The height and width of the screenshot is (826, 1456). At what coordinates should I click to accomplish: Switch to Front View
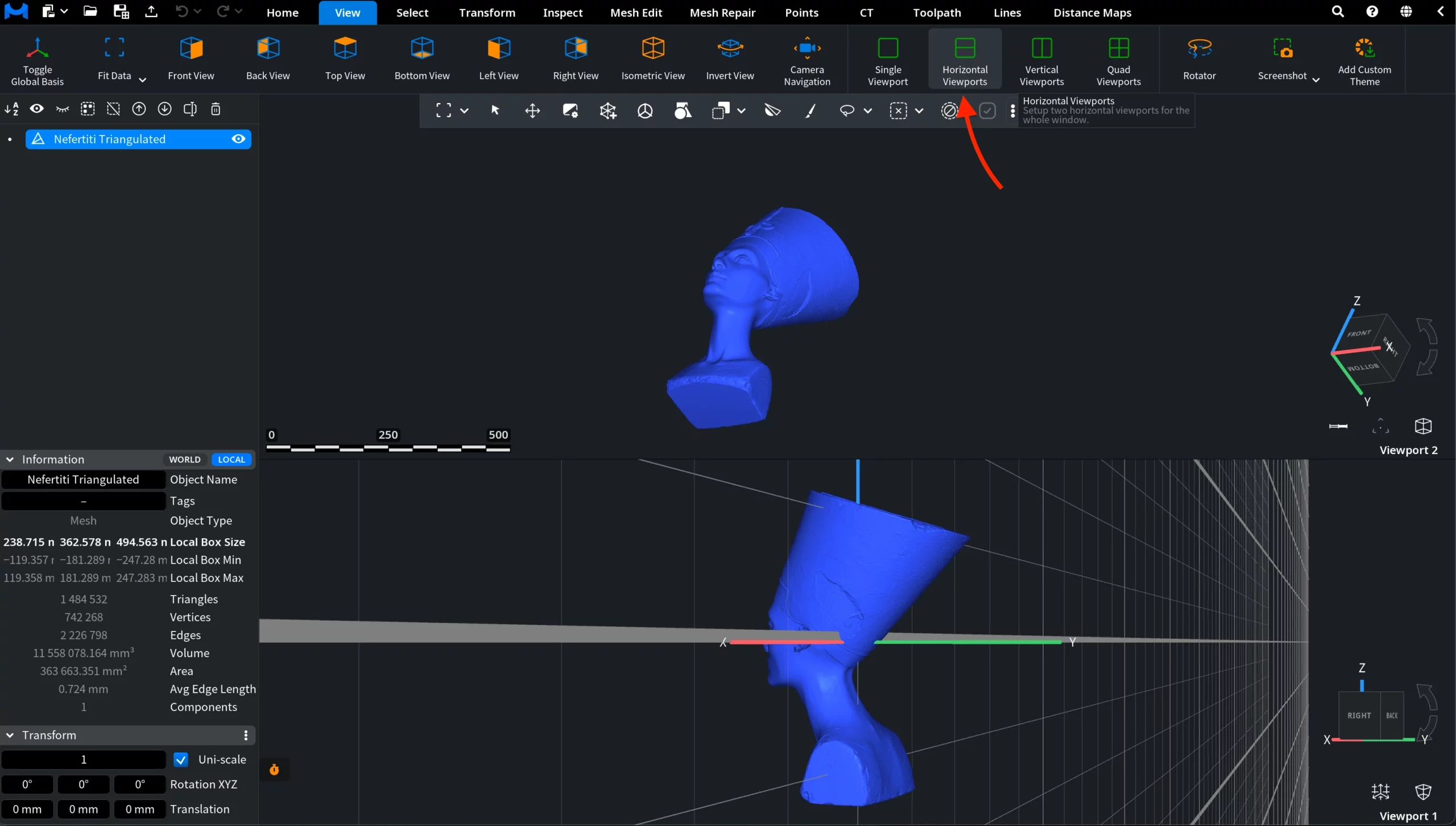pyautogui.click(x=191, y=60)
